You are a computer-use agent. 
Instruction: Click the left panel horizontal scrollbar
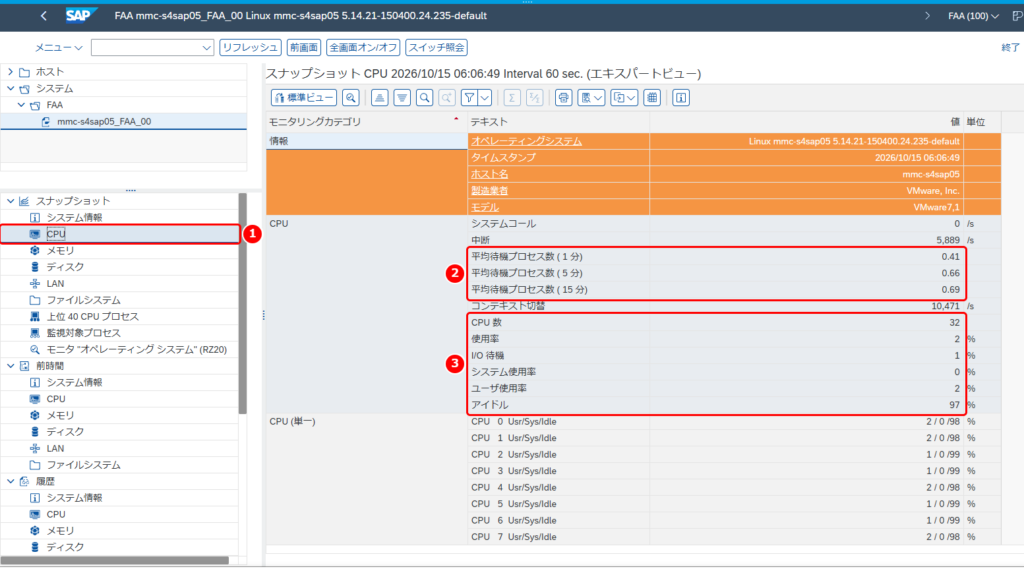115,561
